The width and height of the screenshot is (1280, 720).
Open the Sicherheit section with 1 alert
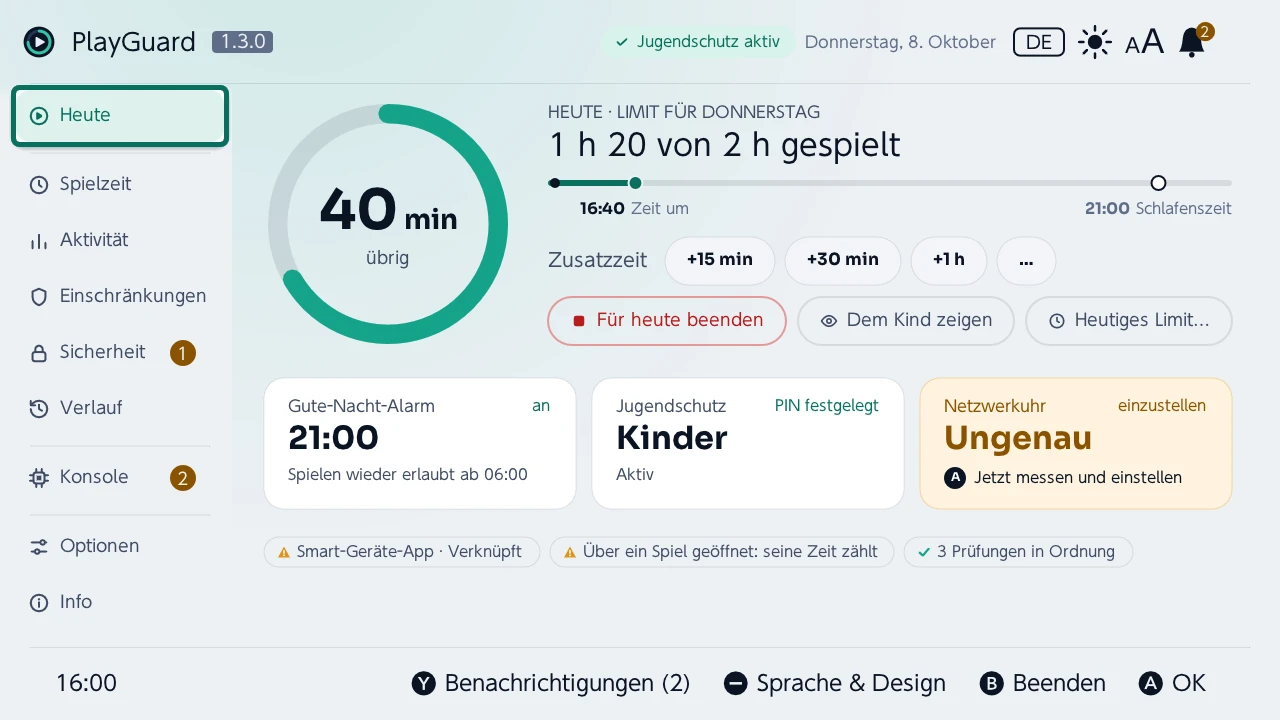120,352
